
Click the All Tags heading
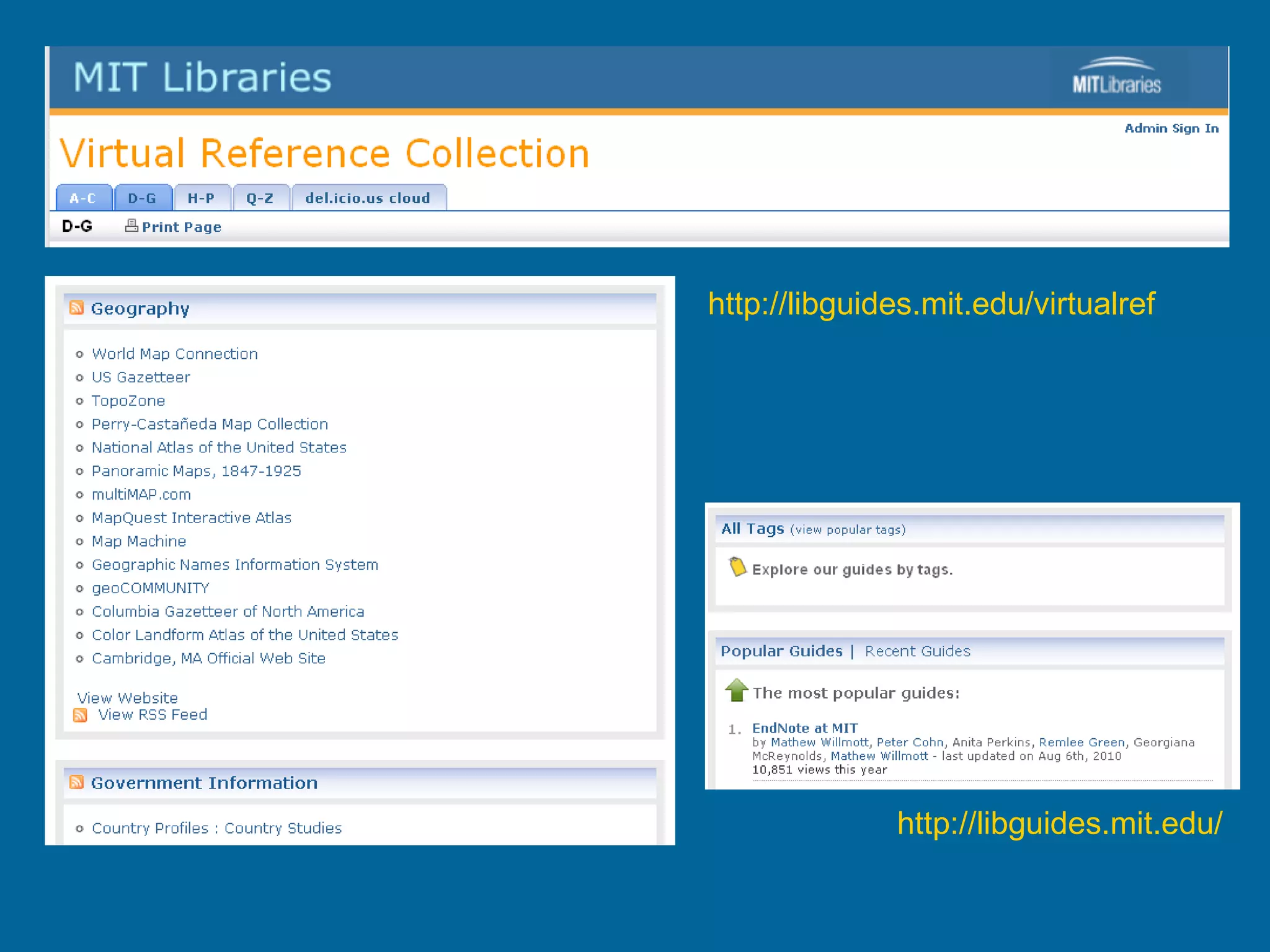point(752,529)
